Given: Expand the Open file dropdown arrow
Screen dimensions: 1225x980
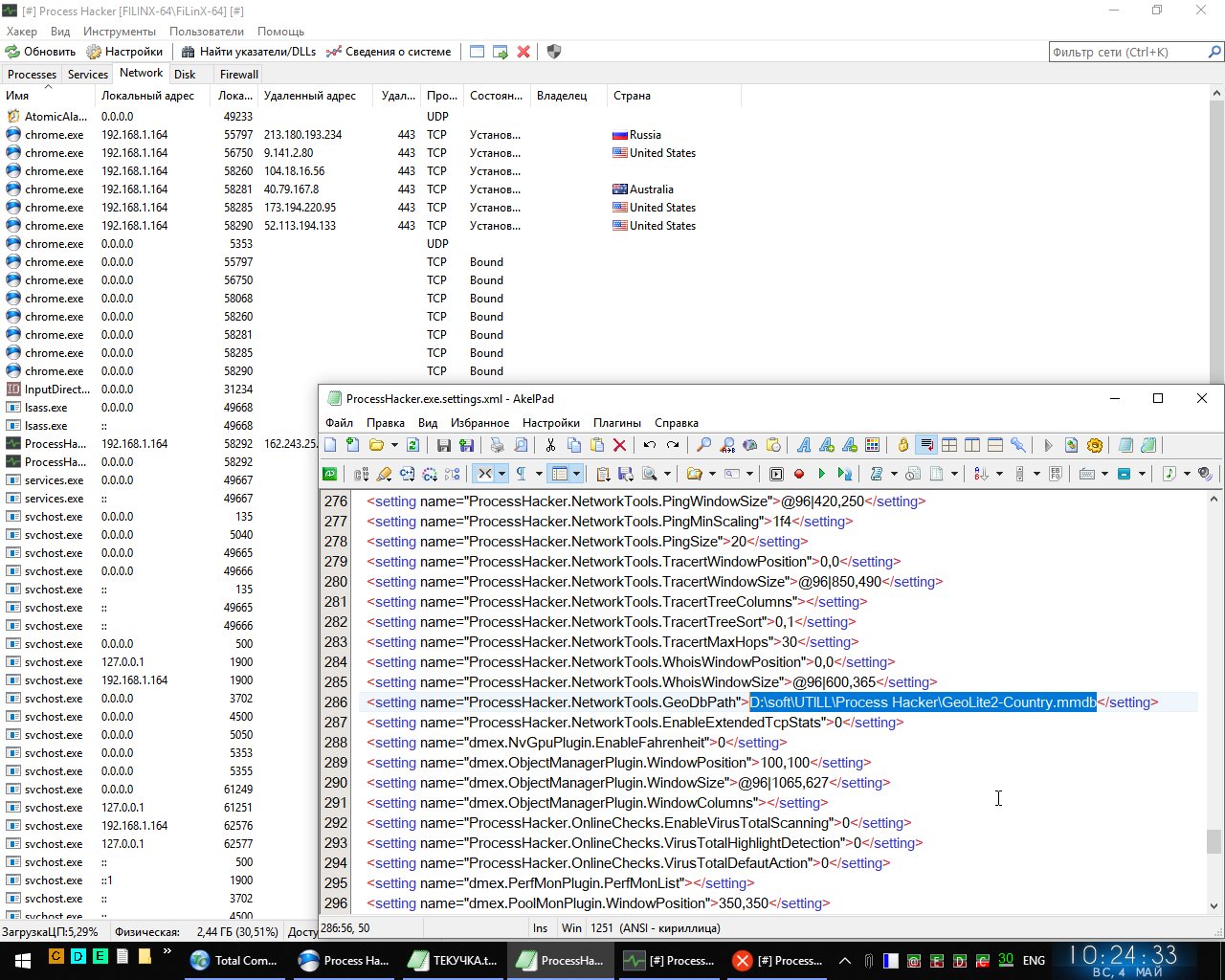Looking at the screenshot, I should pyautogui.click(x=393, y=445).
